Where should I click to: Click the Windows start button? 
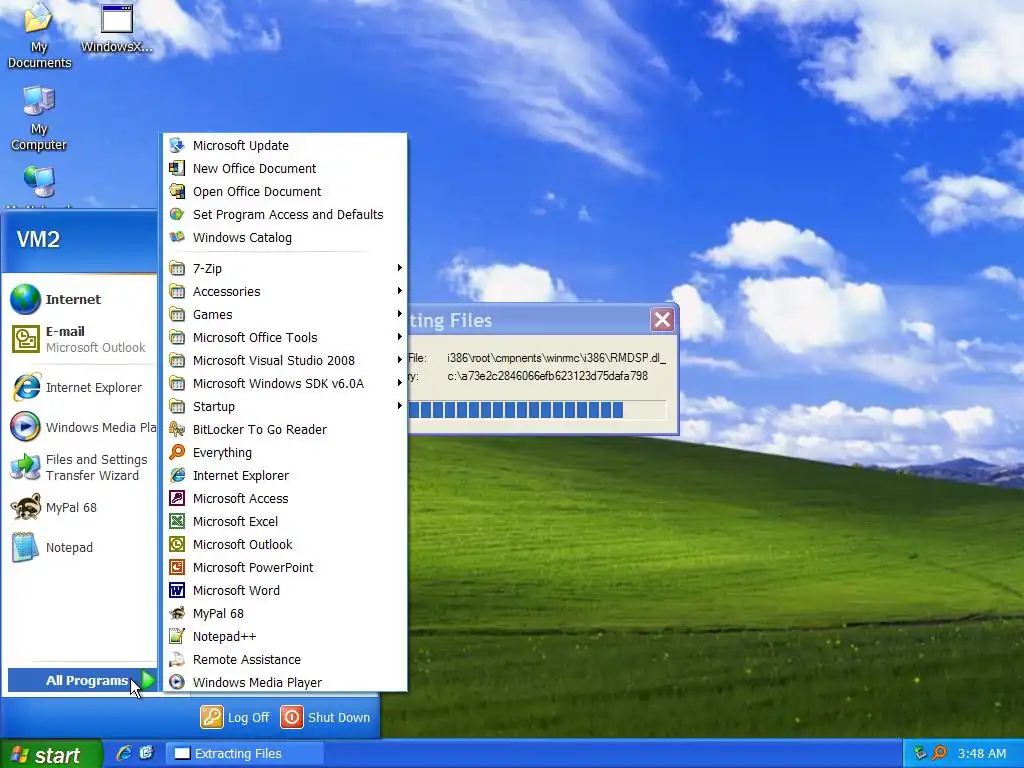coord(51,754)
